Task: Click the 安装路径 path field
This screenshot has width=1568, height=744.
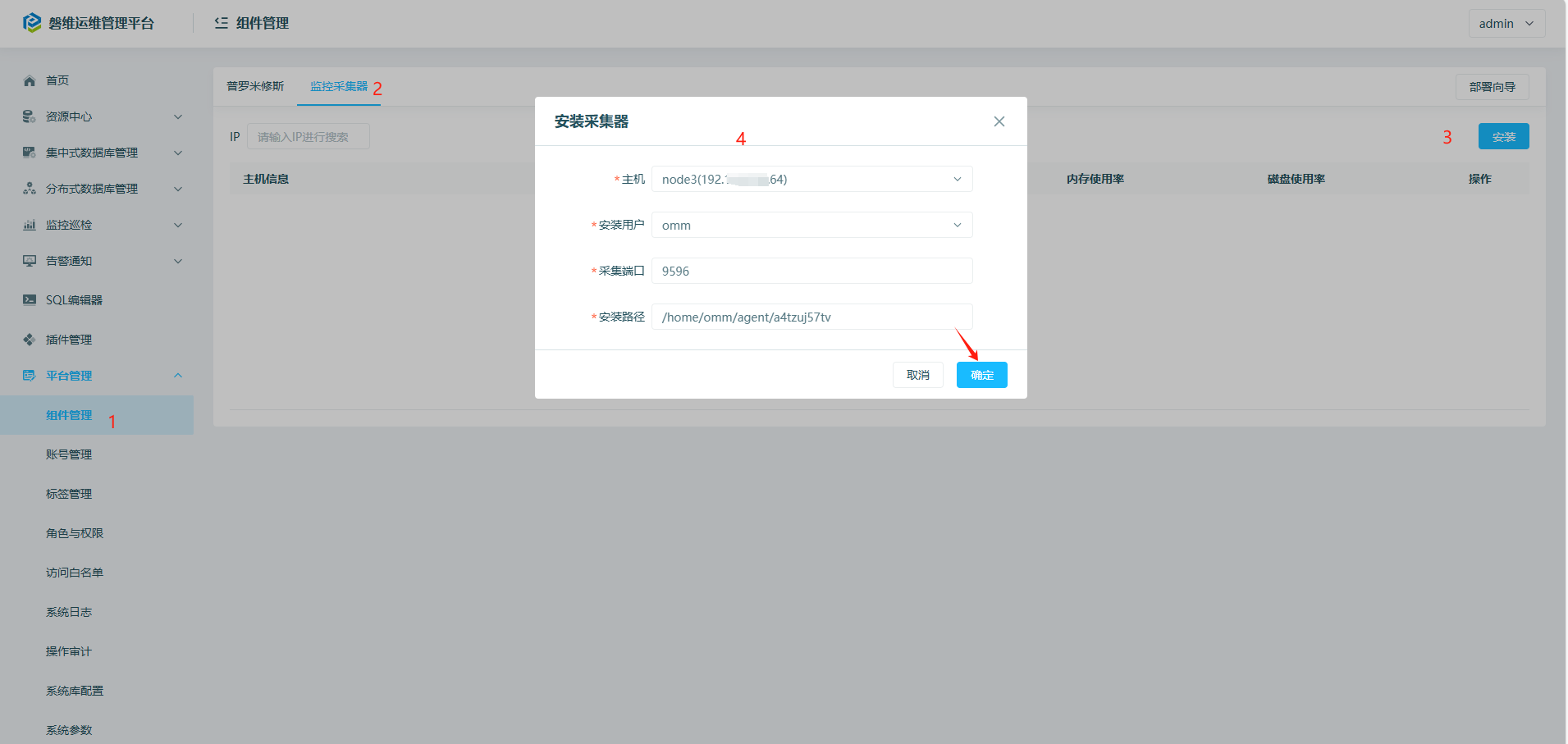Action: [812, 317]
